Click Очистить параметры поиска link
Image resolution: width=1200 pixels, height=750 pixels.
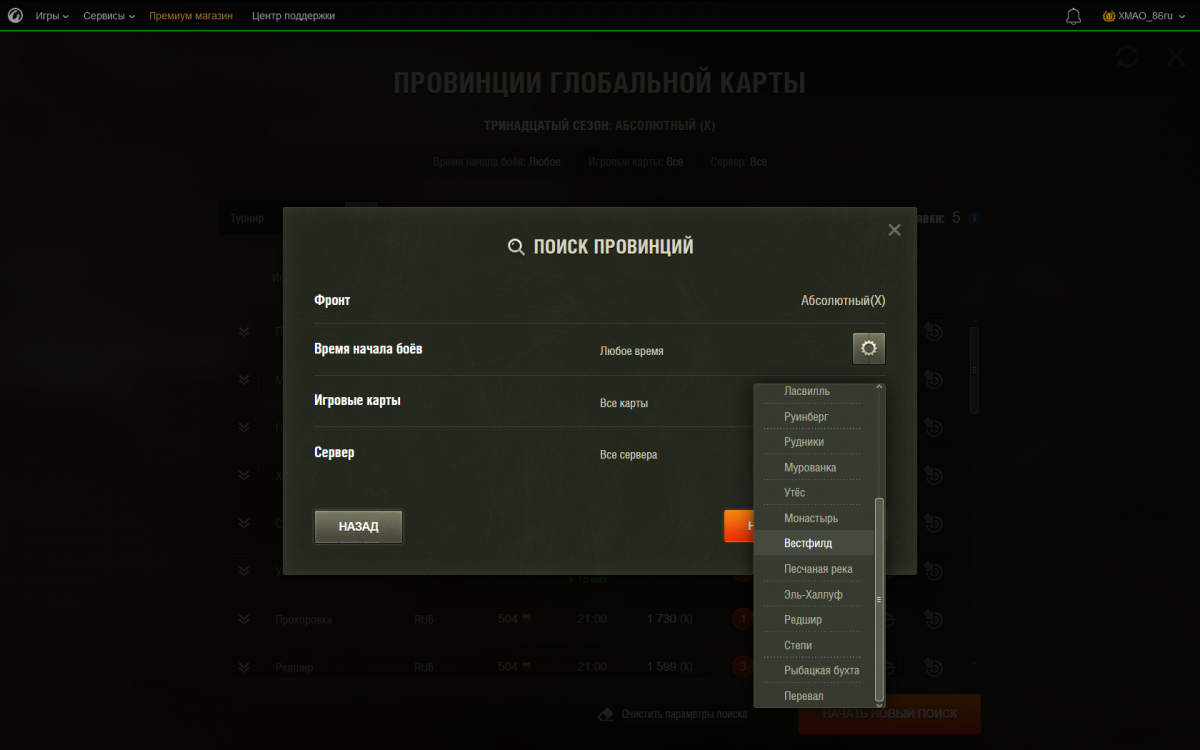(x=684, y=714)
